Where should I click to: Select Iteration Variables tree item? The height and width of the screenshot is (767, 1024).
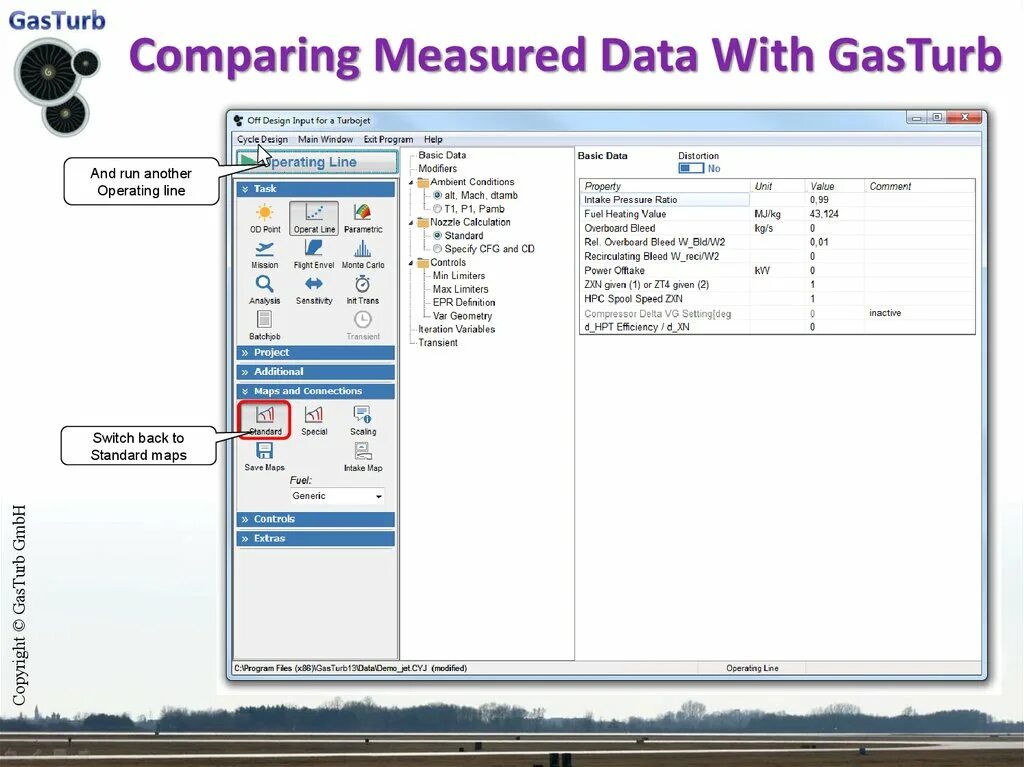click(x=456, y=329)
